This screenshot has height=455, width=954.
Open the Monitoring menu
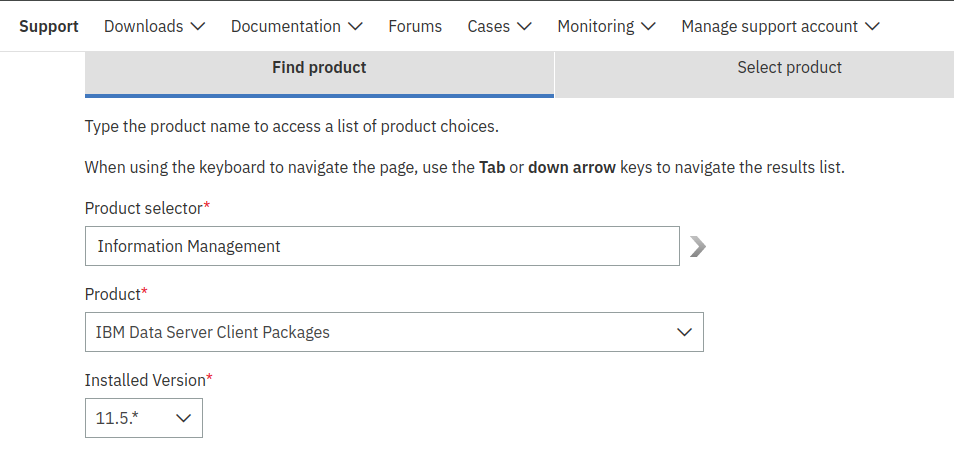[607, 27]
